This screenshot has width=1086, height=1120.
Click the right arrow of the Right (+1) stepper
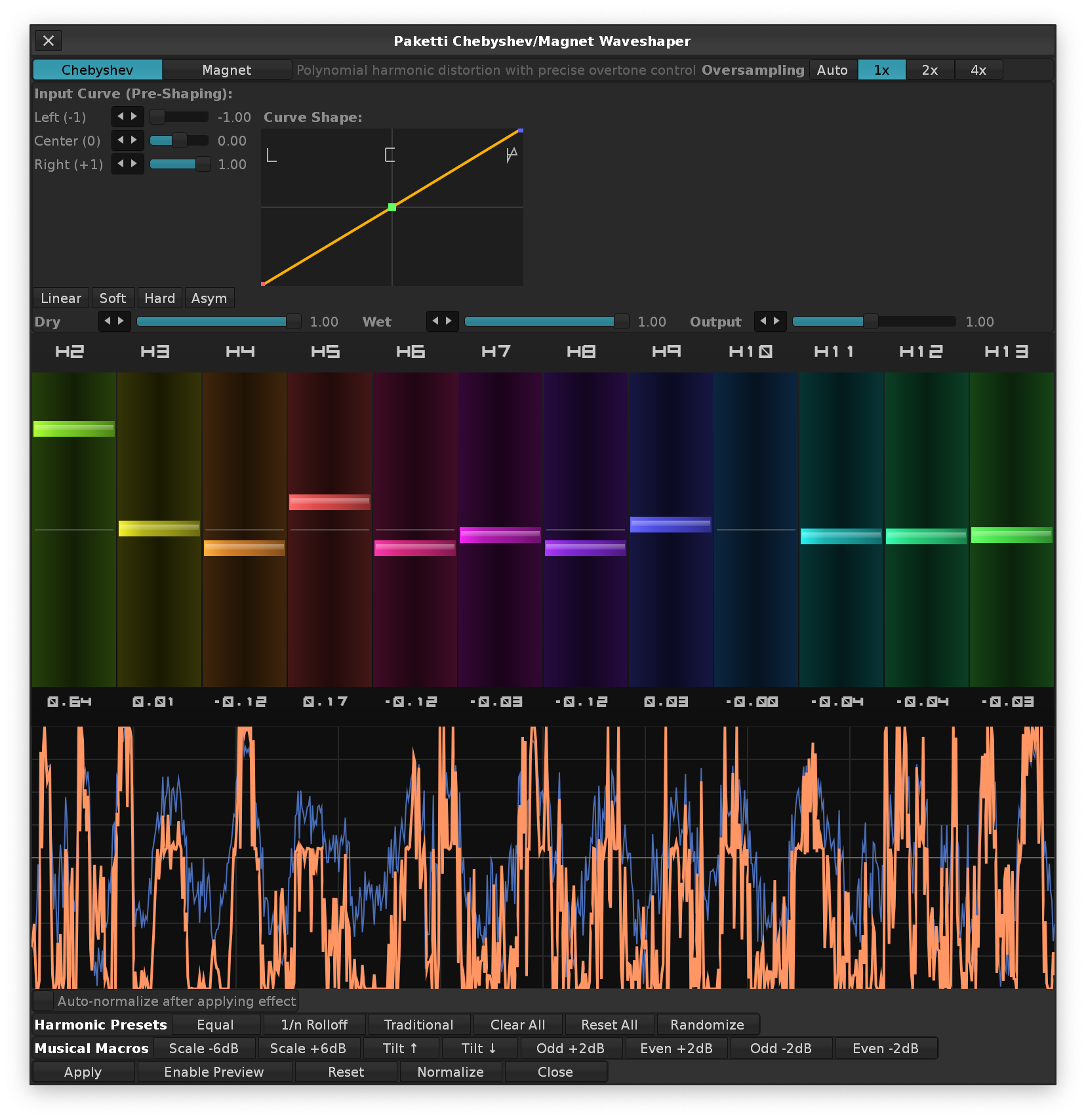click(134, 164)
